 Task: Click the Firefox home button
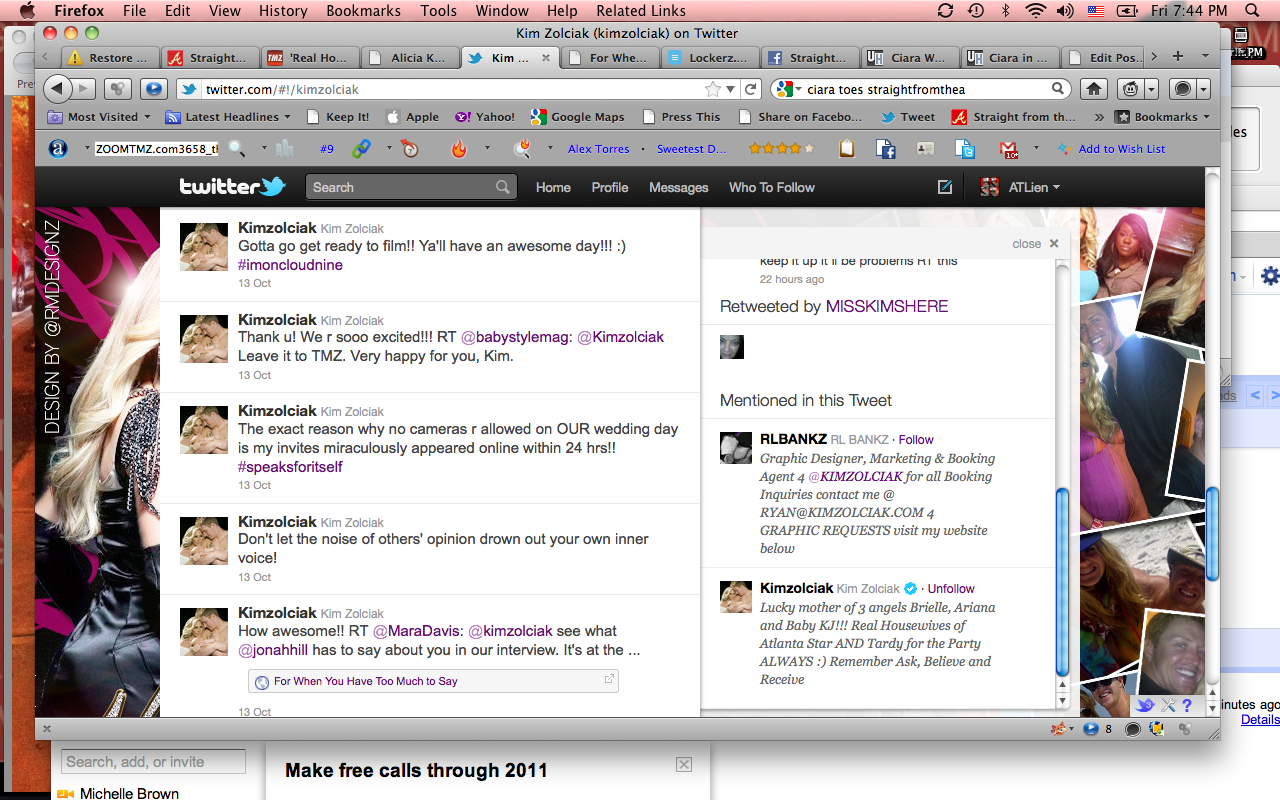coord(1094,89)
